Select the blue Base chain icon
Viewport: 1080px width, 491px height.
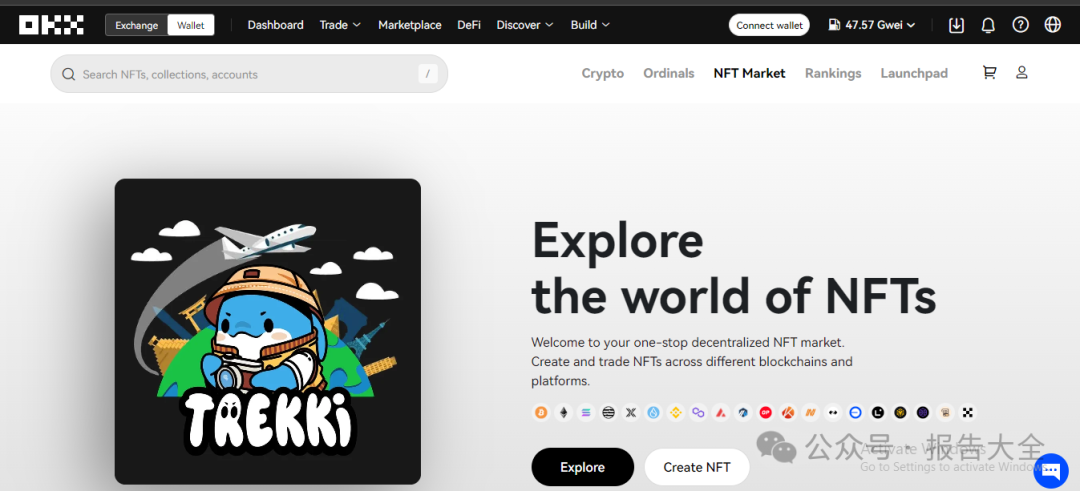tap(855, 412)
